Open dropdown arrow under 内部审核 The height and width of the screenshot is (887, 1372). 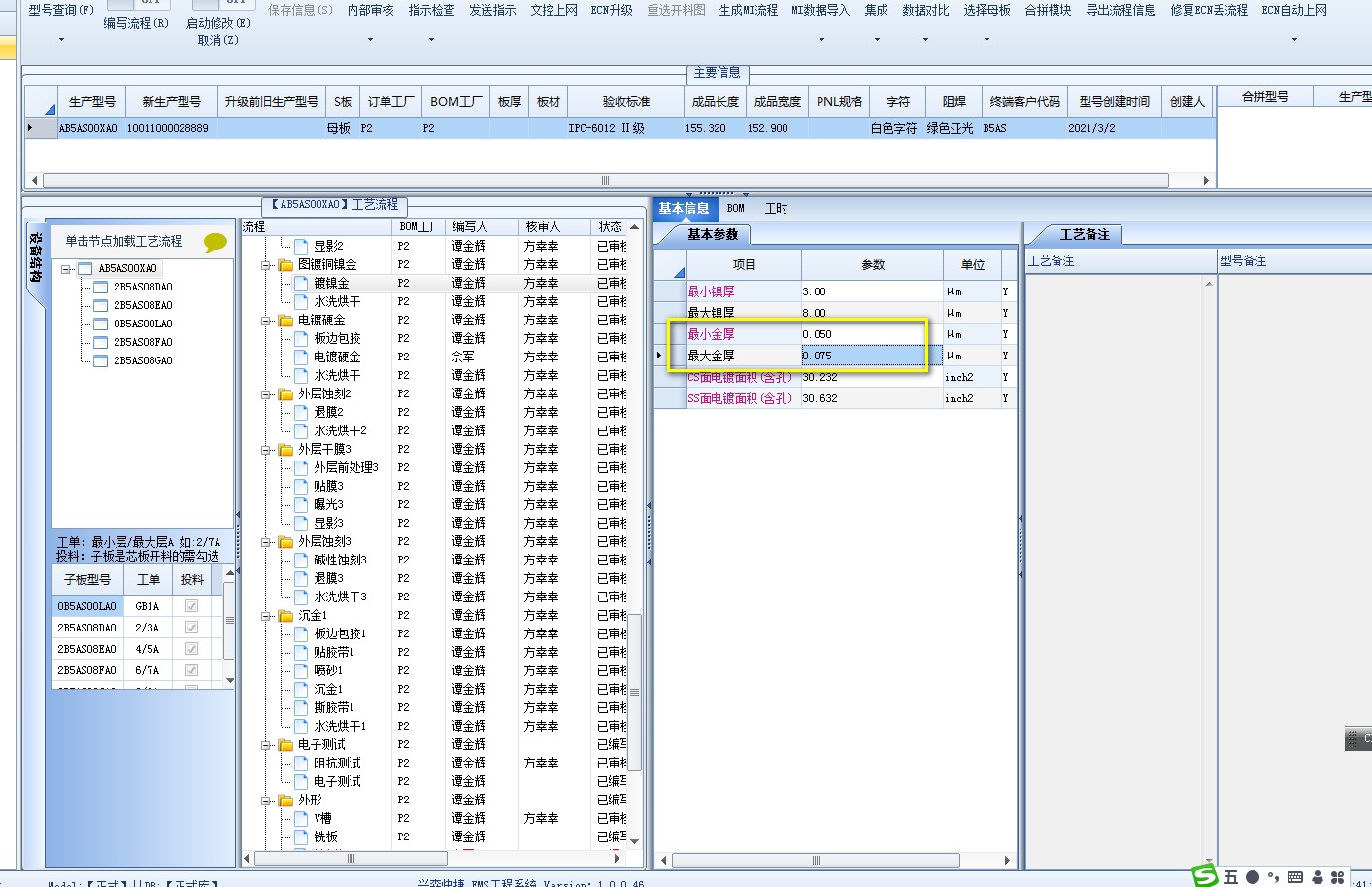point(370,40)
